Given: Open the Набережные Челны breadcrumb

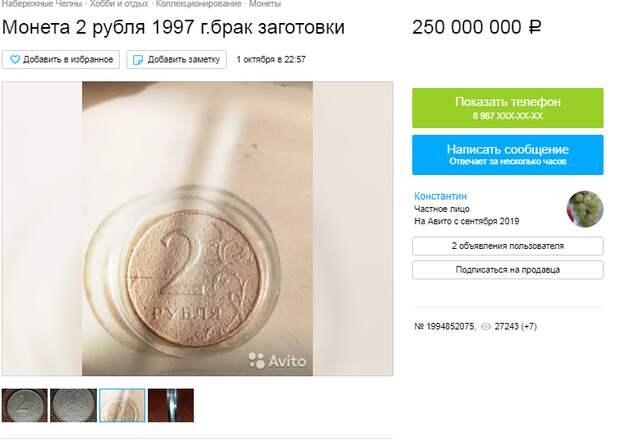Looking at the screenshot, I should 42,4.
